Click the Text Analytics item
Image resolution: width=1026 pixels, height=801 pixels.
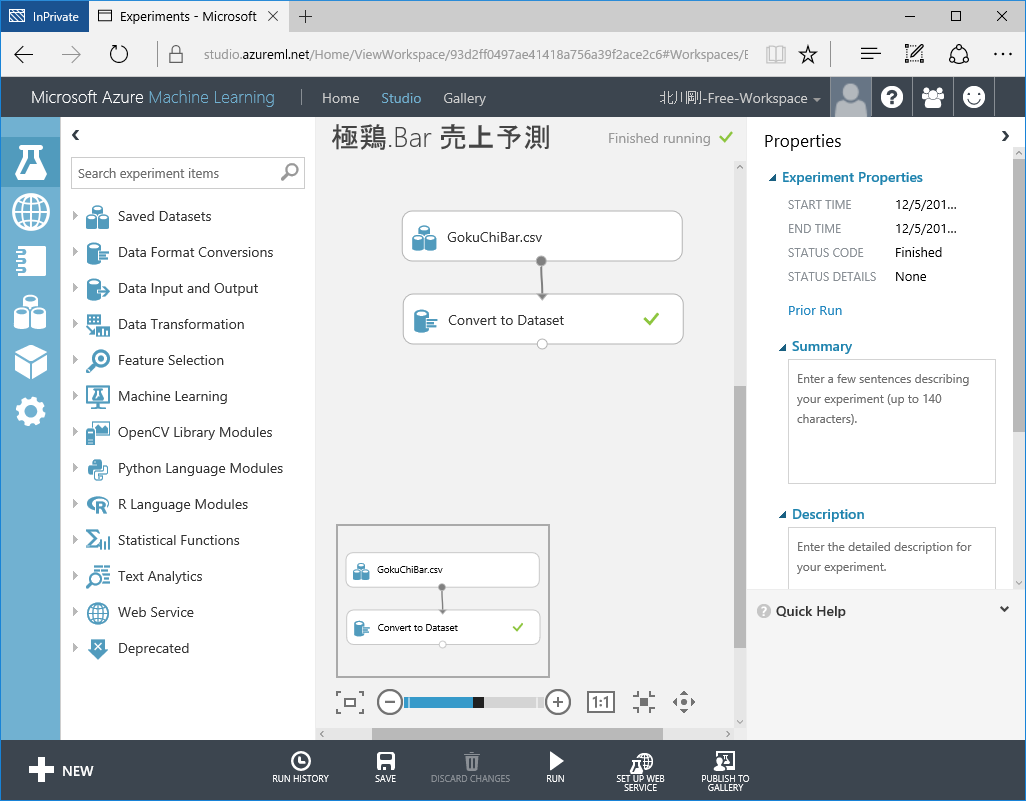pyautogui.click(x=160, y=576)
